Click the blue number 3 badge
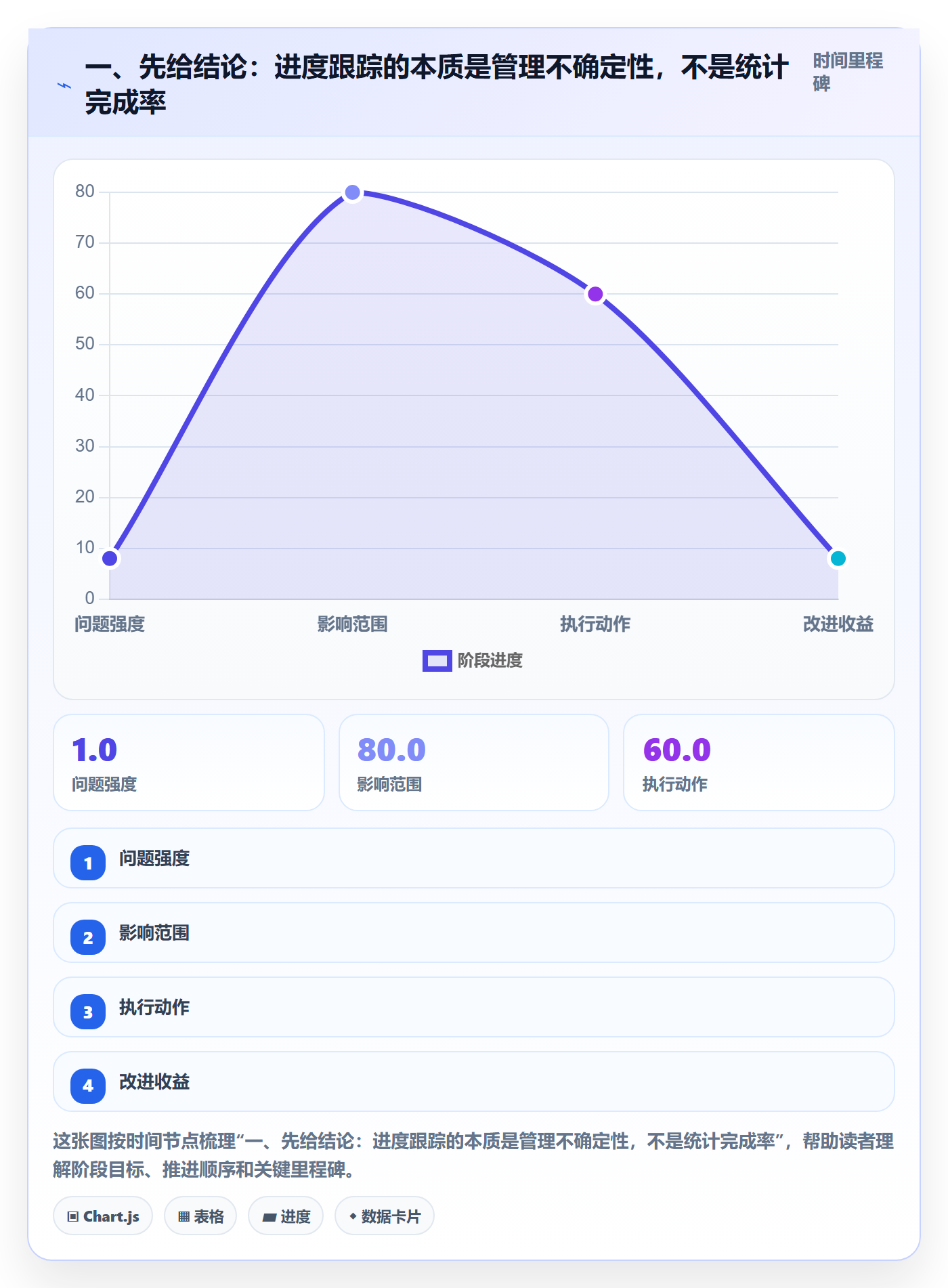 coord(88,1012)
